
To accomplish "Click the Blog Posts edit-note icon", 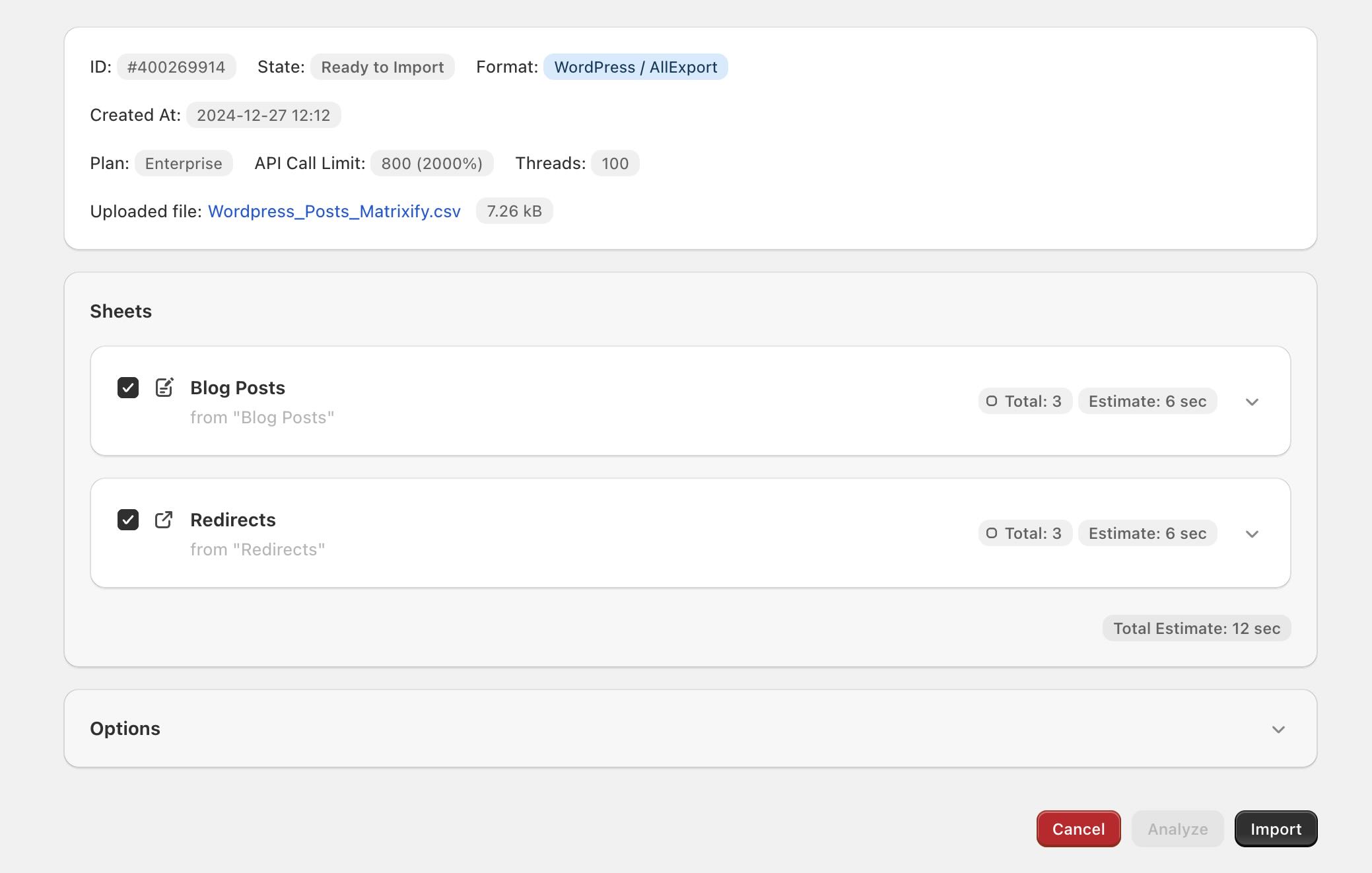I will pyautogui.click(x=164, y=388).
